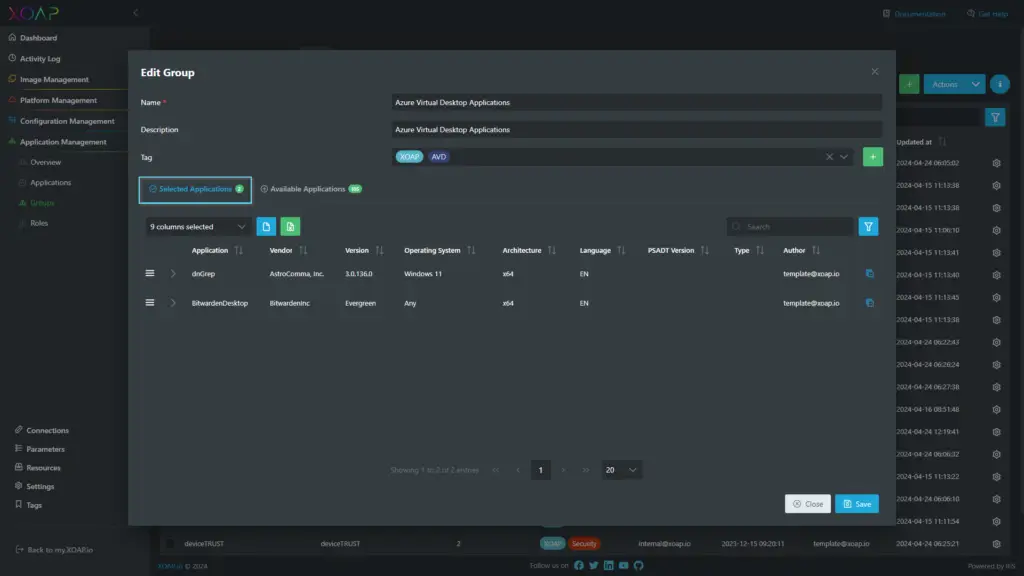This screenshot has width=1024, height=576.
Task: Collapse the left sidebar with the chevron
Action: tap(135, 12)
